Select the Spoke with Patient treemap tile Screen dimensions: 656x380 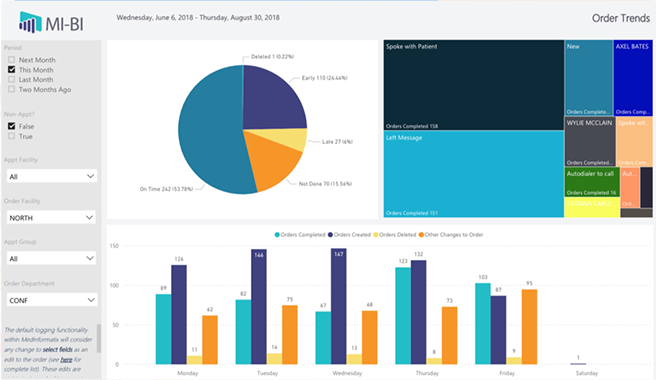pyautogui.click(x=474, y=85)
